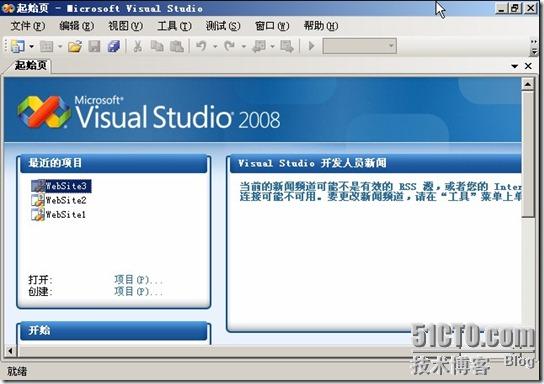The width and height of the screenshot is (544, 384).
Task: Click the Navigate Forward toolbar icon
Action: click(287, 46)
